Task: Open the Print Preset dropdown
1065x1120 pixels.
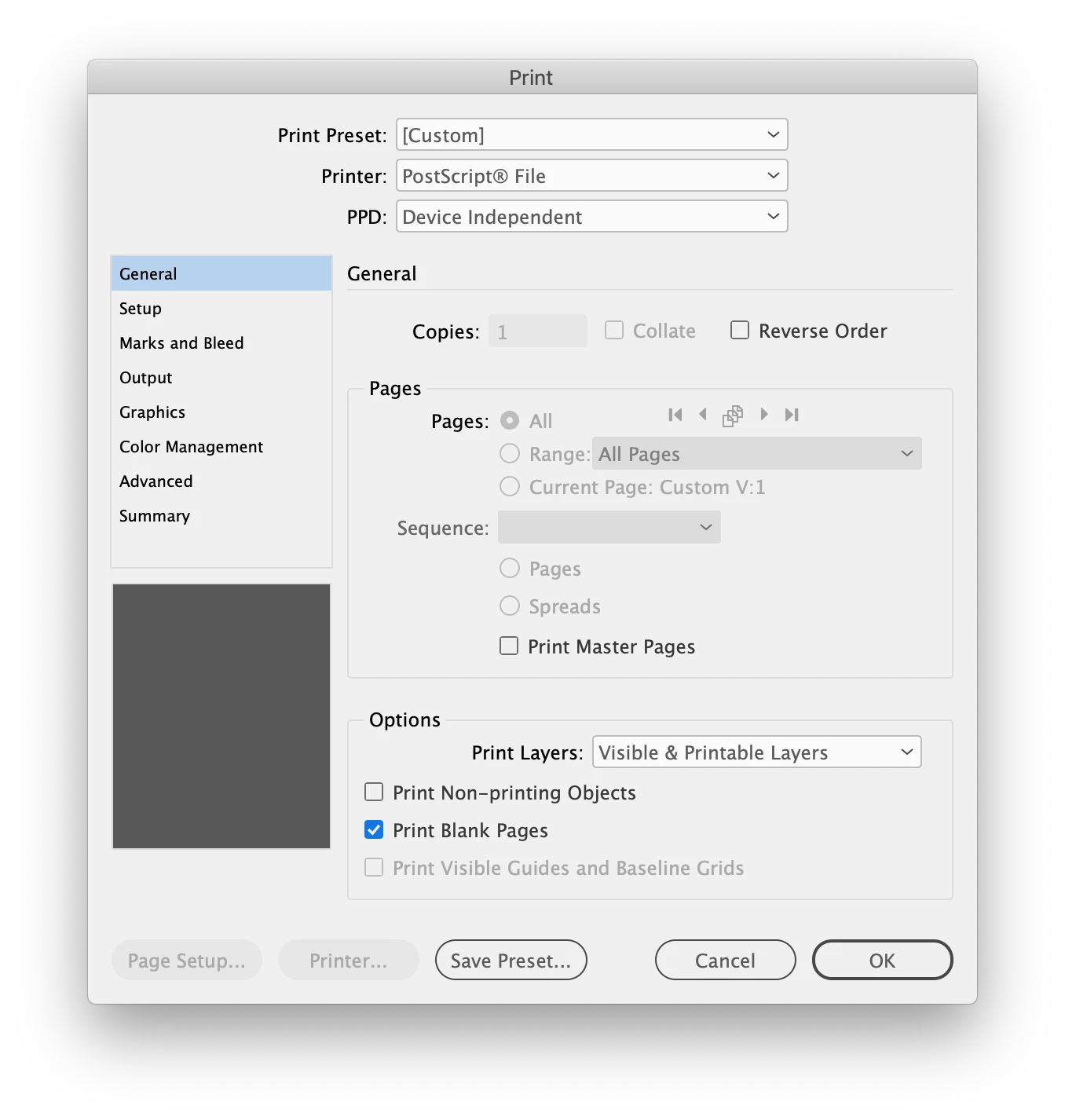Action: point(592,134)
